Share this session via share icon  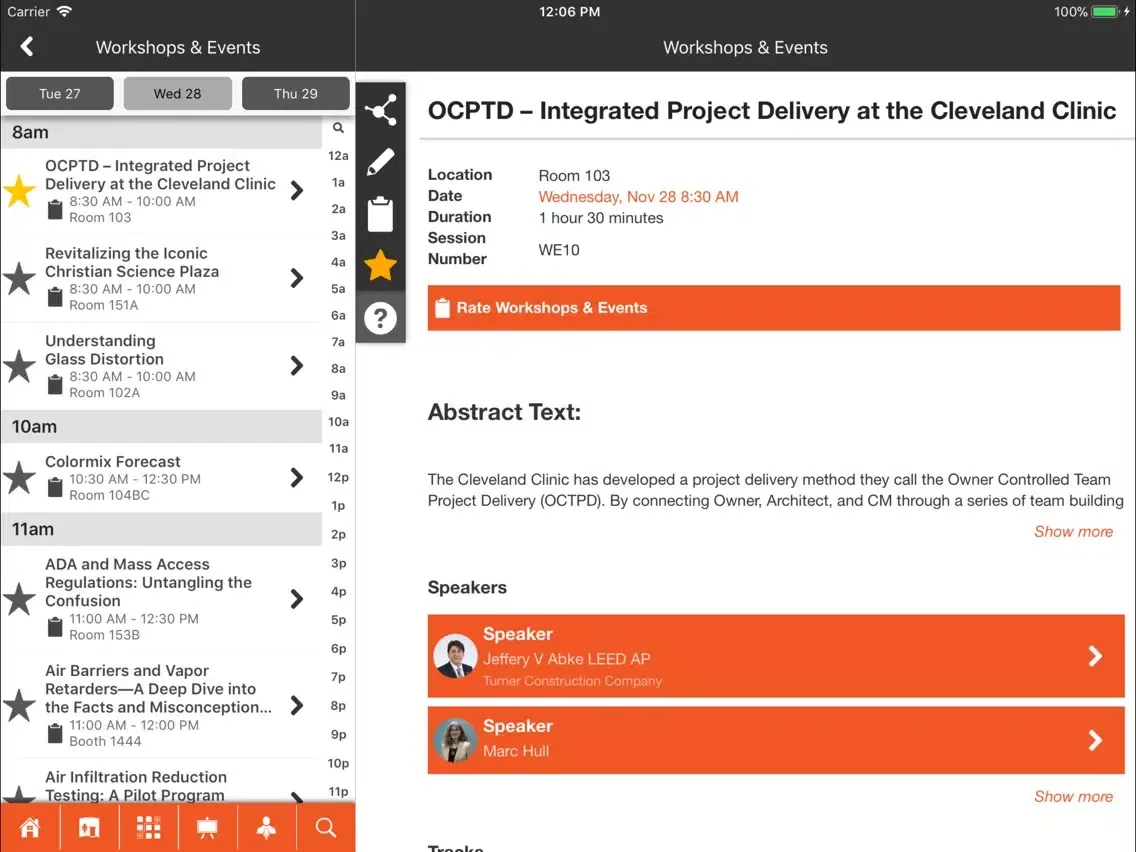[x=380, y=110]
